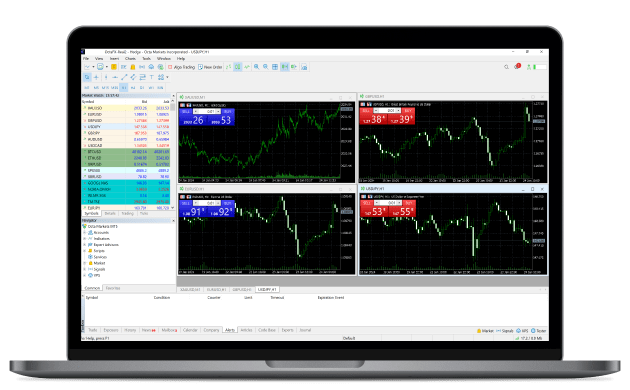This screenshot has height=390, width=630.
Task: Select the text label T tool
Action: (151, 77)
